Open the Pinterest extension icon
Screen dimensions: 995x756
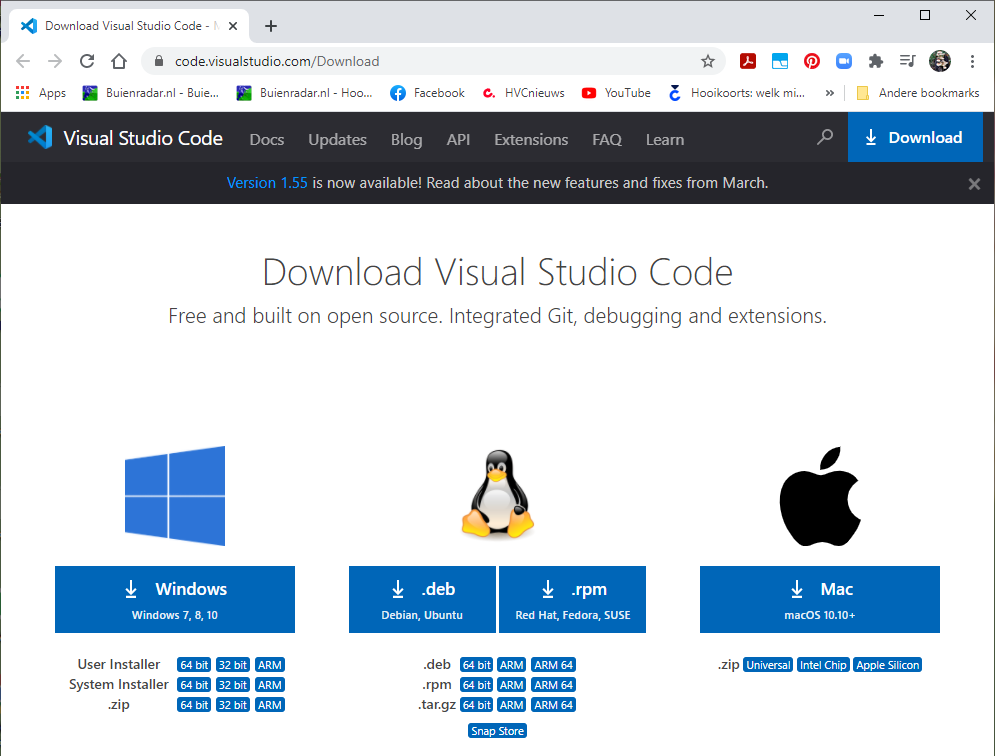[812, 61]
